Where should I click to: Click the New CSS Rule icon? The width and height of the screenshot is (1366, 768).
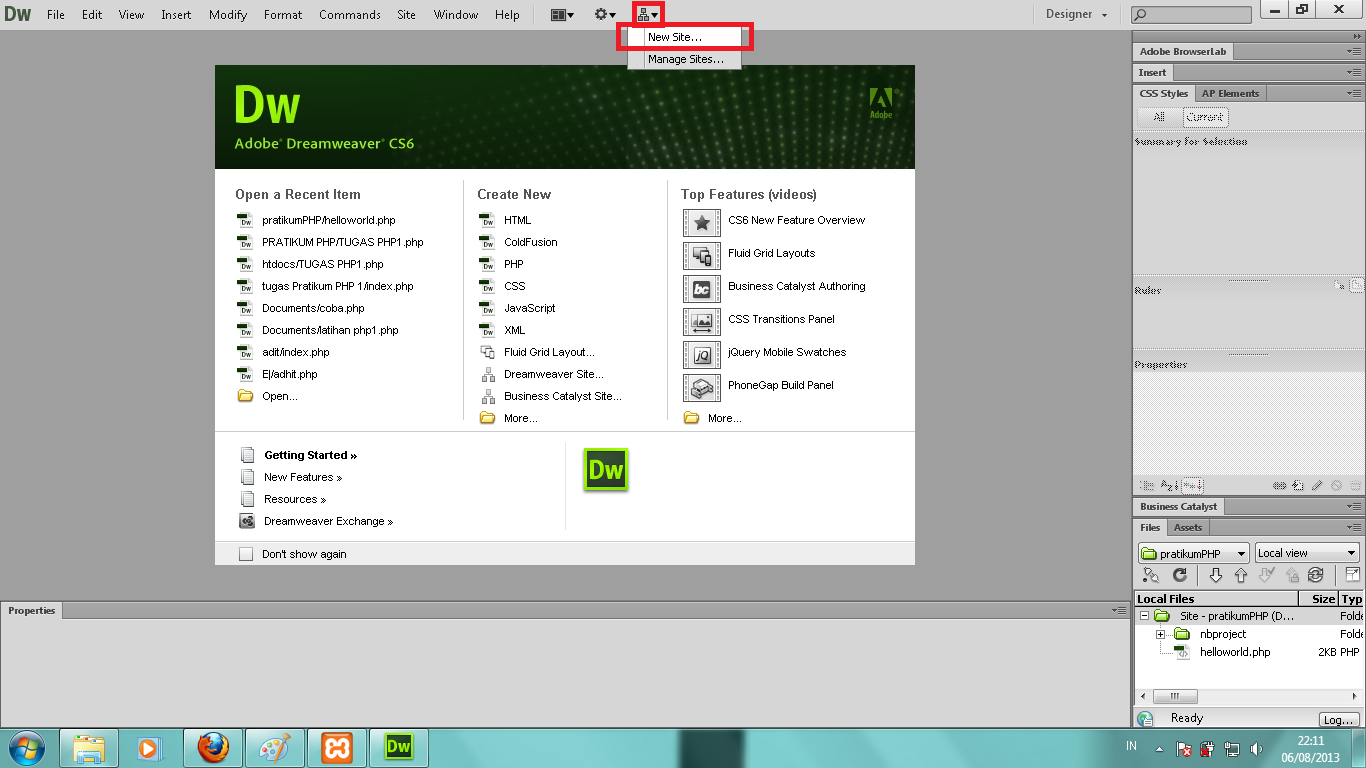[x=1298, y=485]
